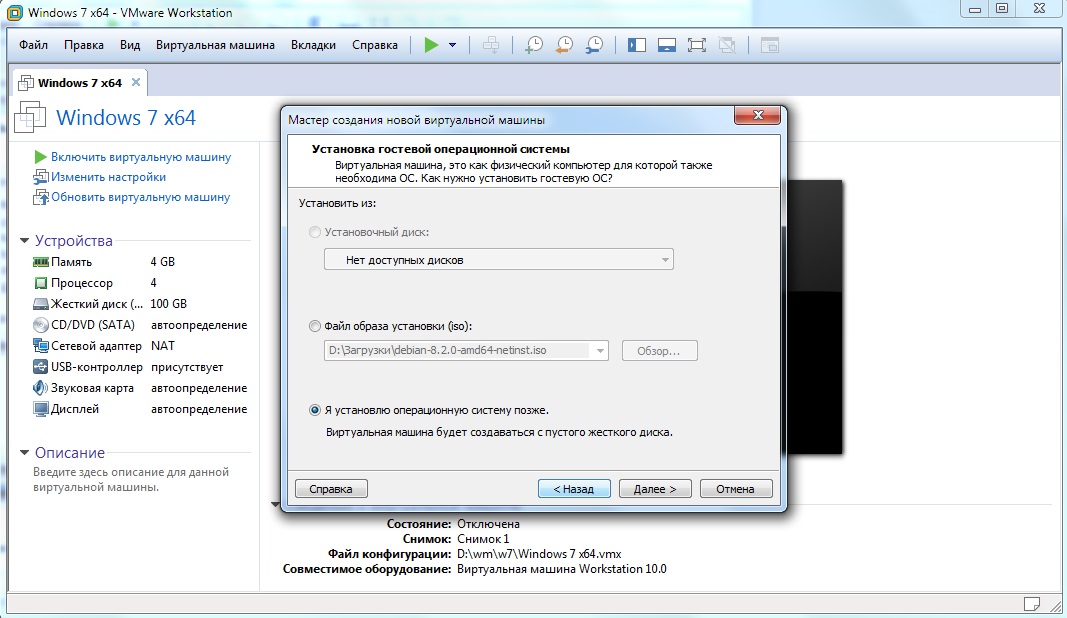Click the console view icon in toolbar

tap(770, 45)
